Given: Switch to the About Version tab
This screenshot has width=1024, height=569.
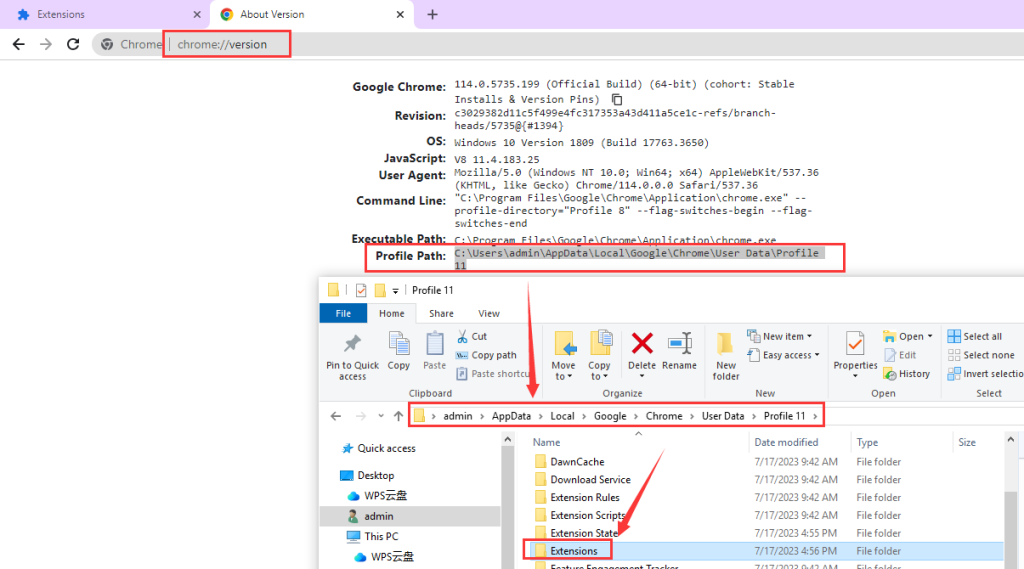Looking at the screenshot, I should [x=312, y=14].
